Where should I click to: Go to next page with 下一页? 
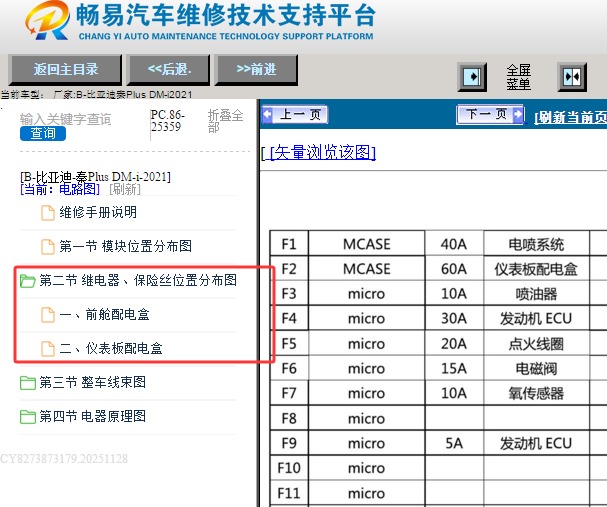[x=491, y=115]
